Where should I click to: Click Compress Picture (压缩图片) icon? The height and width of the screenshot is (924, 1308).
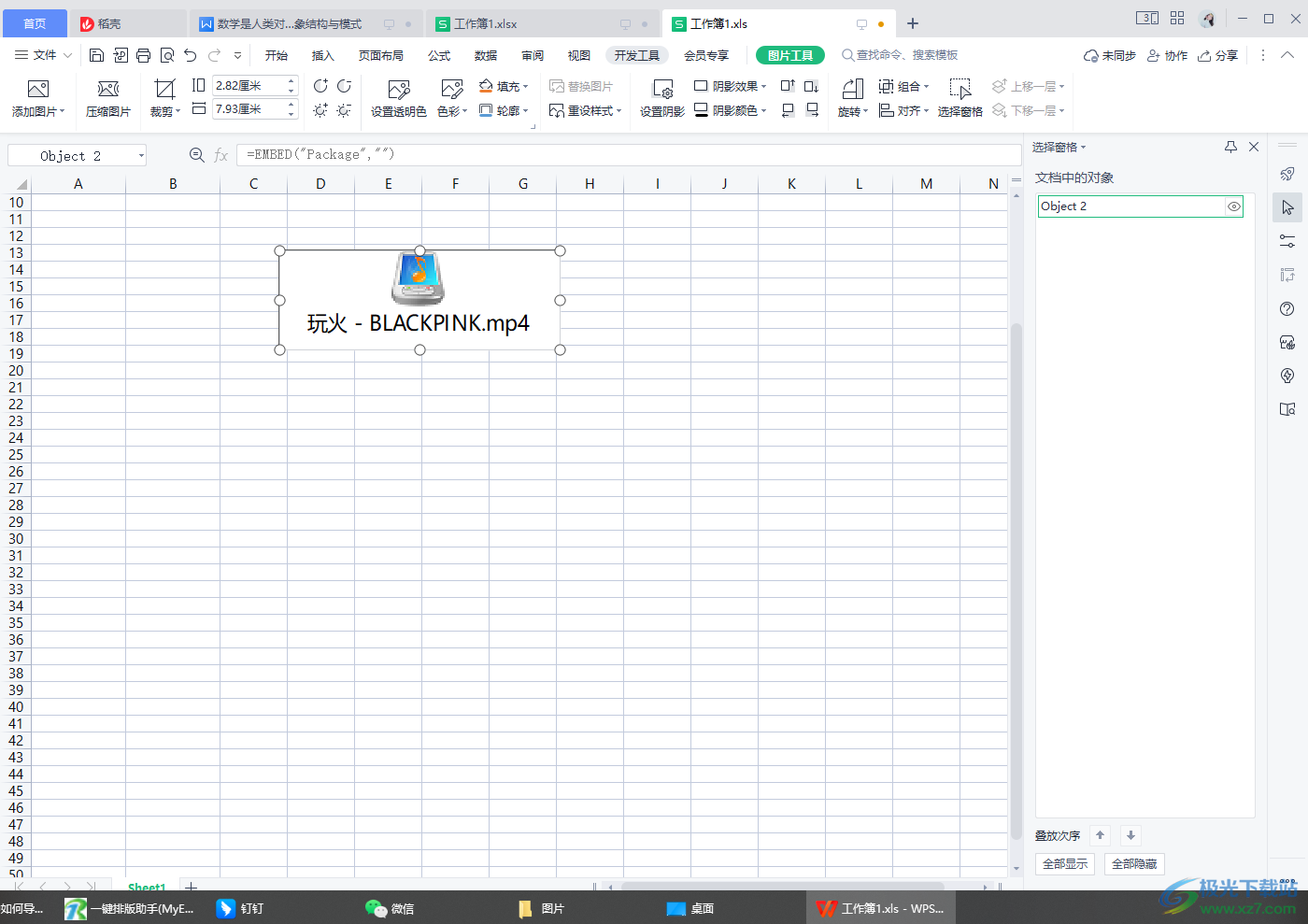[108, 89]
